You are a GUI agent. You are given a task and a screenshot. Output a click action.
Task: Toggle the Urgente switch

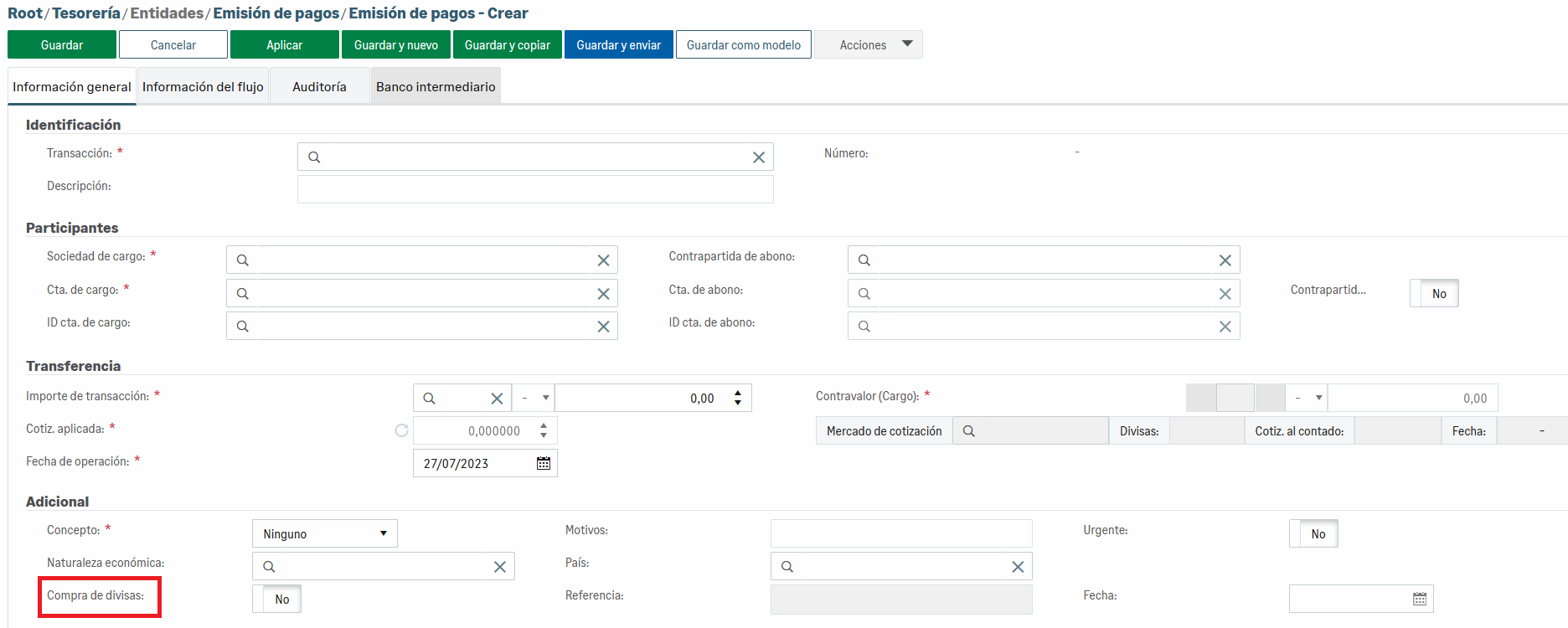pyautogui.click(x=1313, y=534)
